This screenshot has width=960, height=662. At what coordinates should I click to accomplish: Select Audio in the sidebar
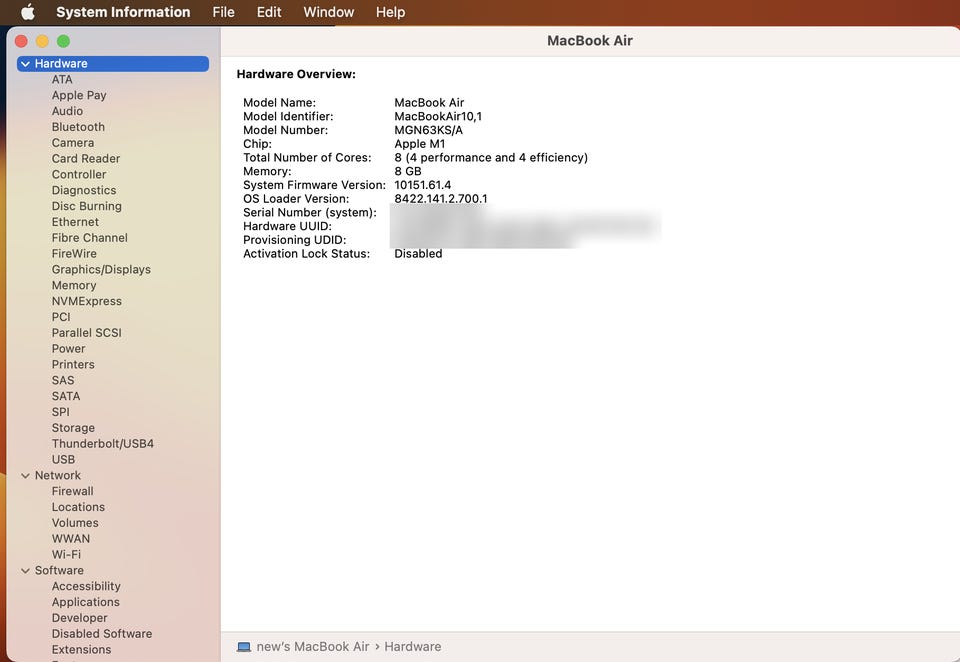(x=67, y=111)
